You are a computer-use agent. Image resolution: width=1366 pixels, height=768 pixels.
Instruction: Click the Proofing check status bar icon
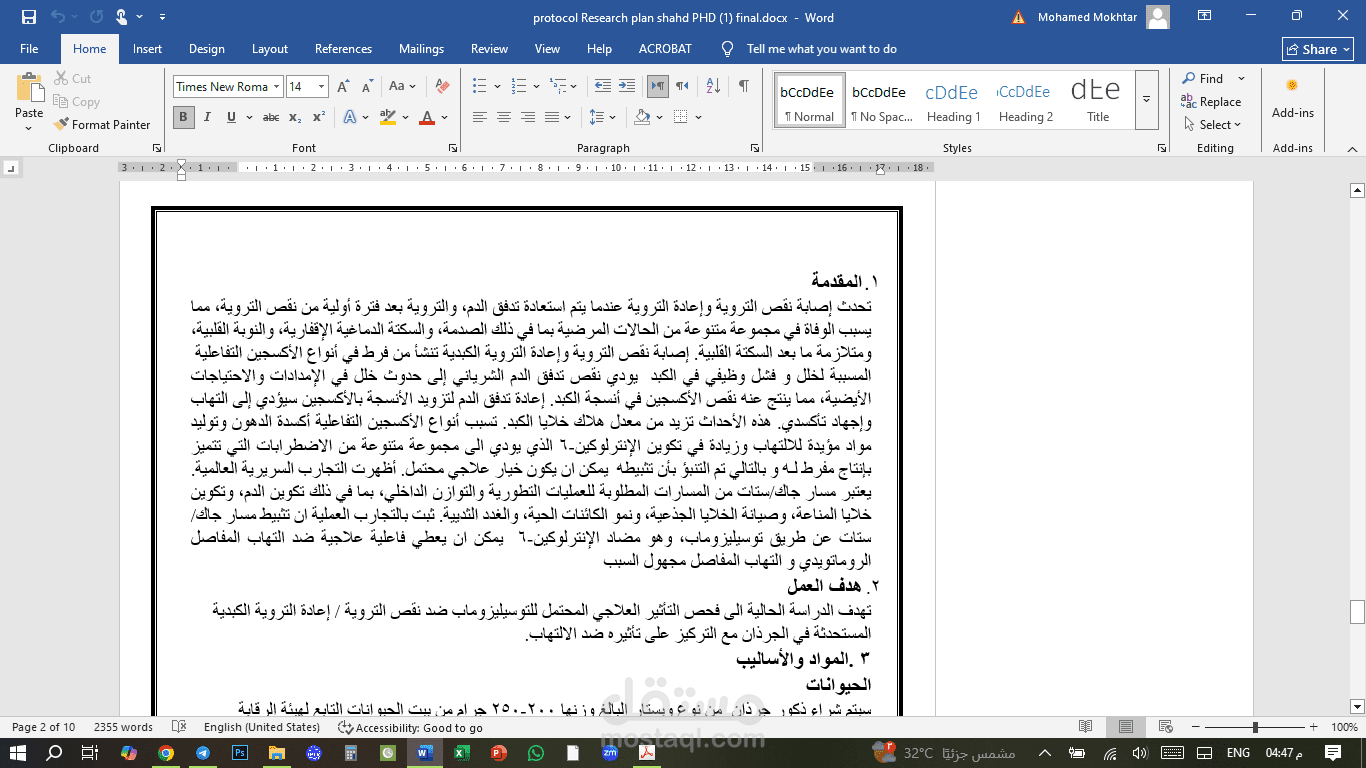click(x=179, y=727)
